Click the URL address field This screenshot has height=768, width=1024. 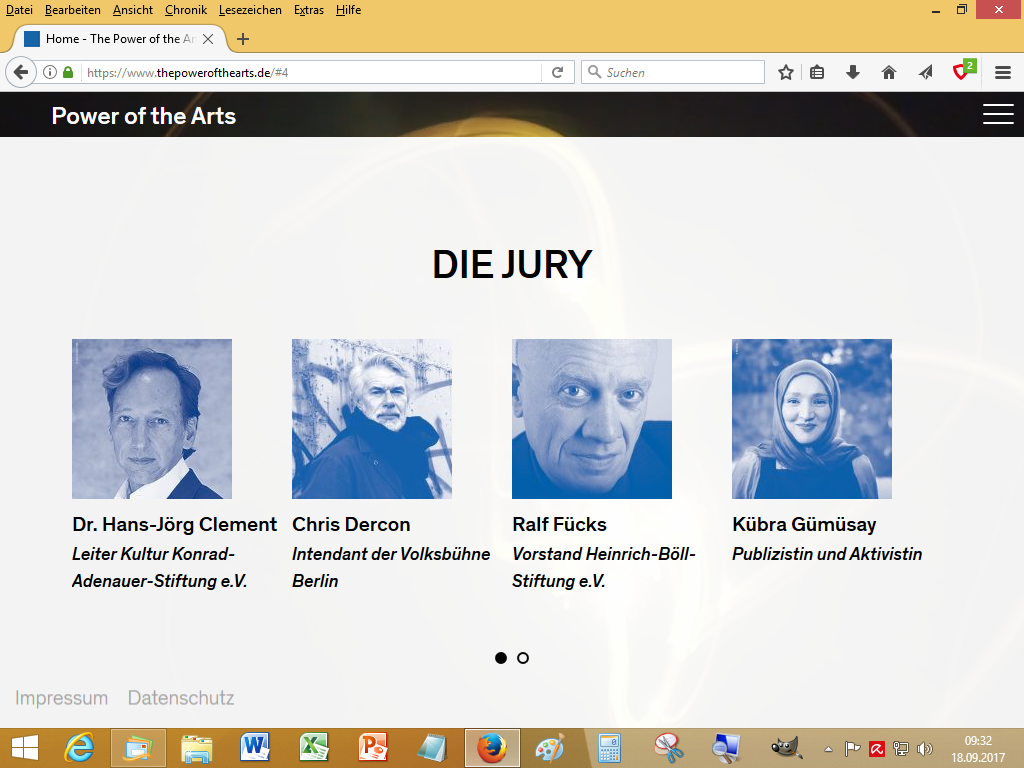pos(312,72)
